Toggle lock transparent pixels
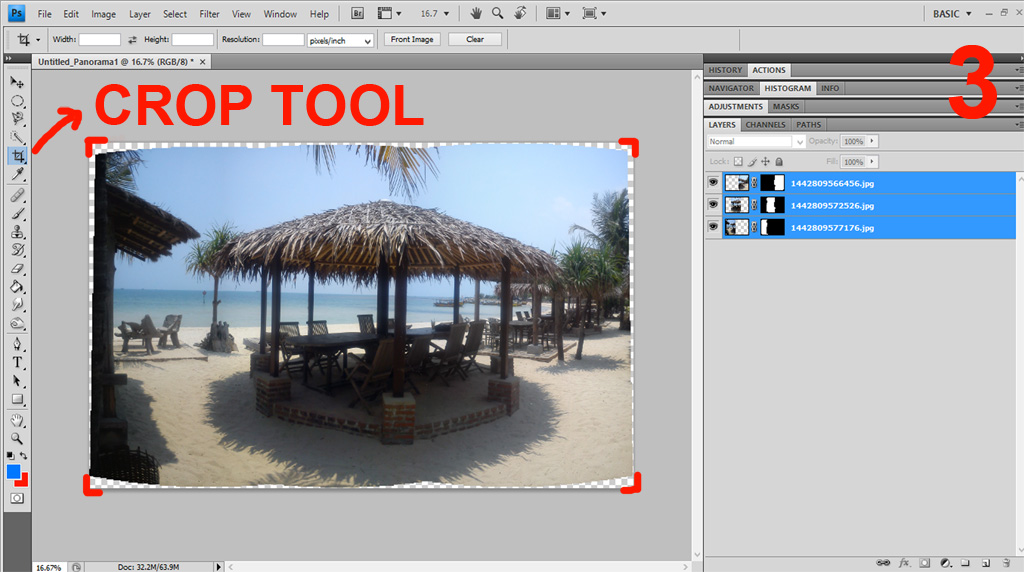The image size is (1024, 572). tap(738, 161)
